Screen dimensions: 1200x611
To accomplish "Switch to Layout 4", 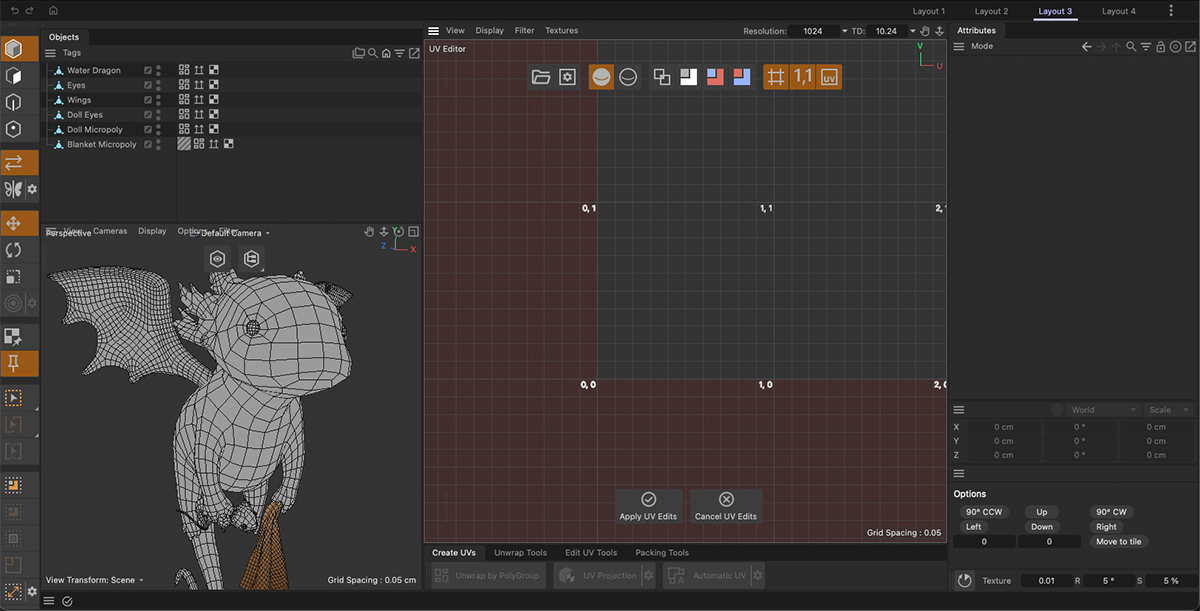I will (x=1119, y=11).
